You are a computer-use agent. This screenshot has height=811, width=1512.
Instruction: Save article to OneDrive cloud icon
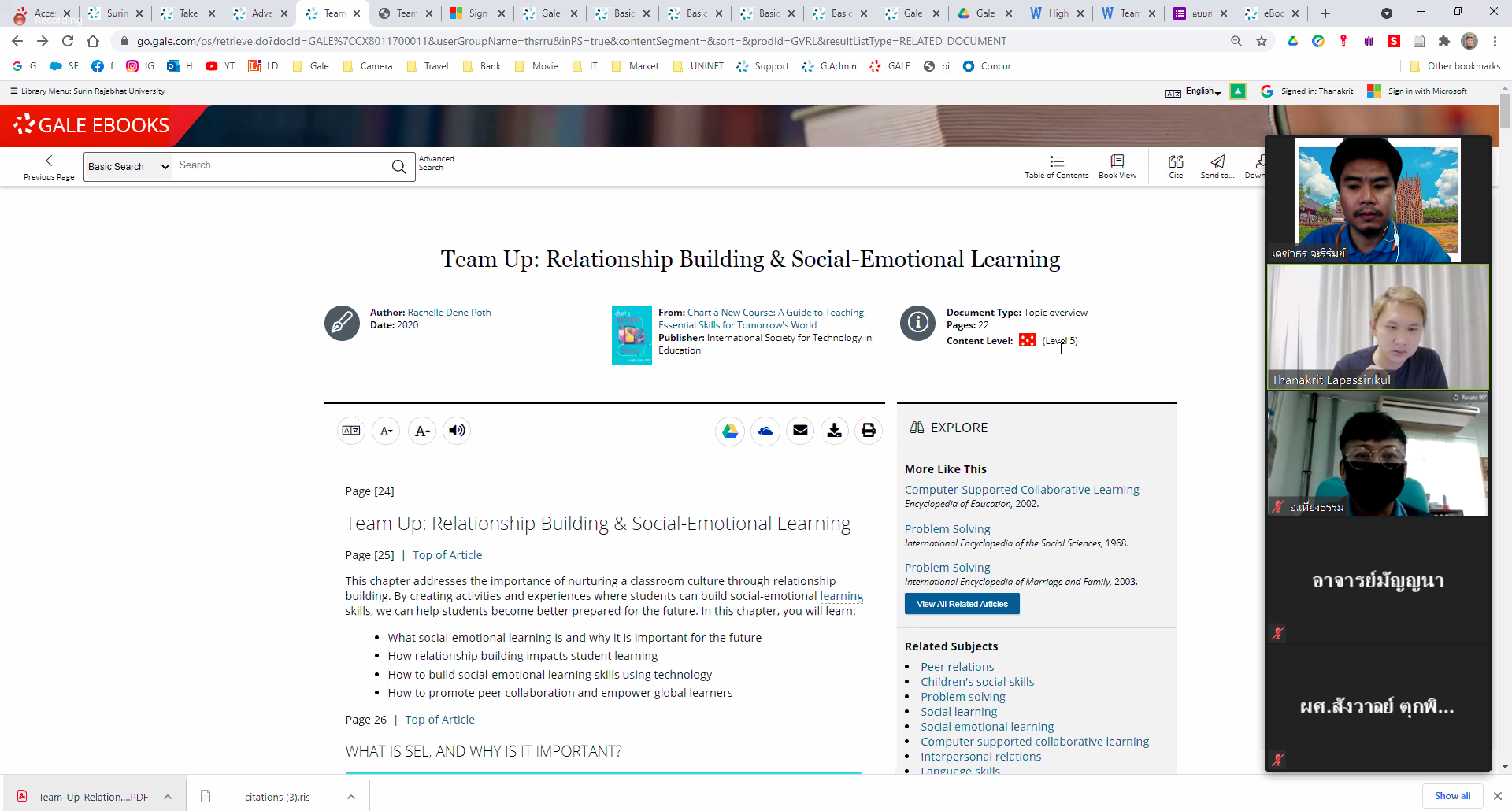(765, 431)
